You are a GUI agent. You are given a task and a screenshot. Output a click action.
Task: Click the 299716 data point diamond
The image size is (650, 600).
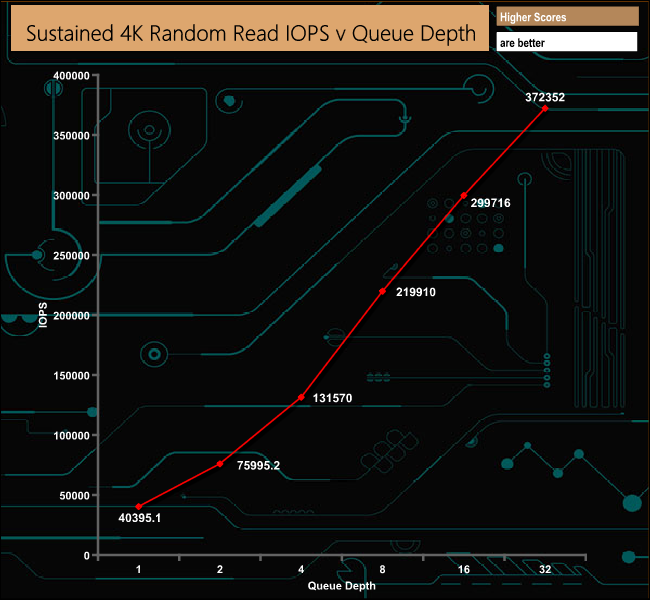click(464, 195)
